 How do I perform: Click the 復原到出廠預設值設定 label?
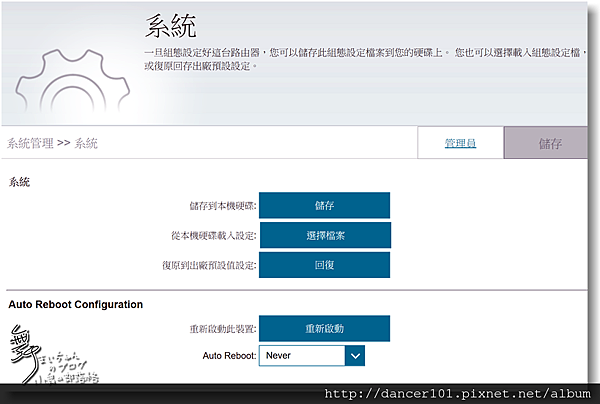pos(209,266)
